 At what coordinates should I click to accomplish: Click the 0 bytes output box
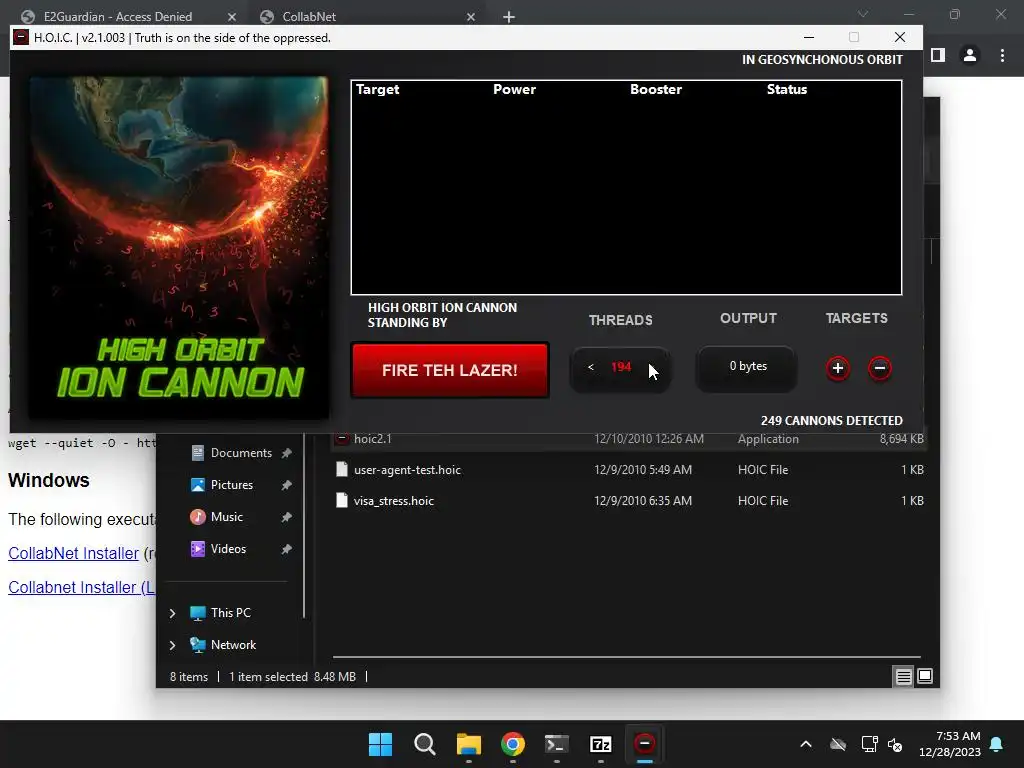[747, 368]
